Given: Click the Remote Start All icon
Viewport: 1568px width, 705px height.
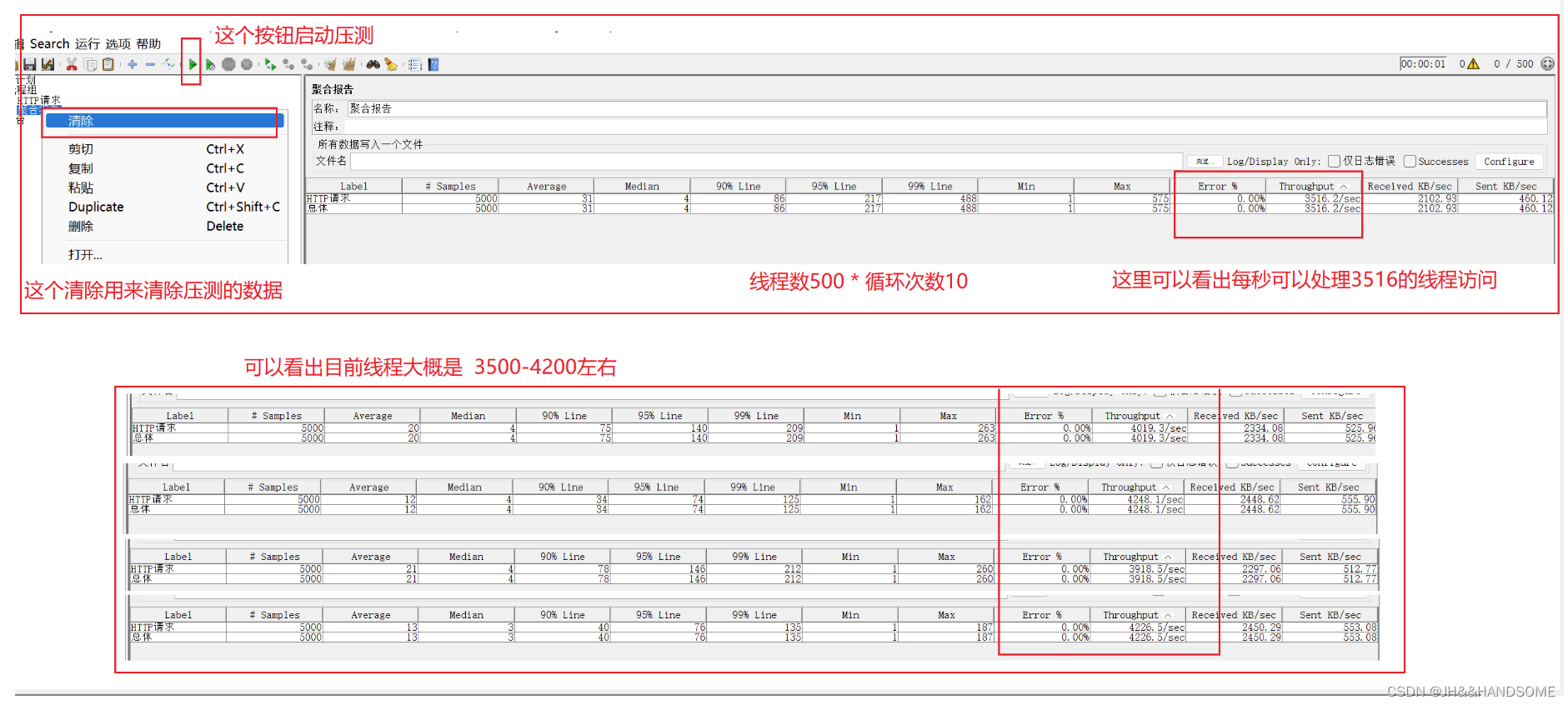Looking at the screenshot, I should tap(288, 64).
